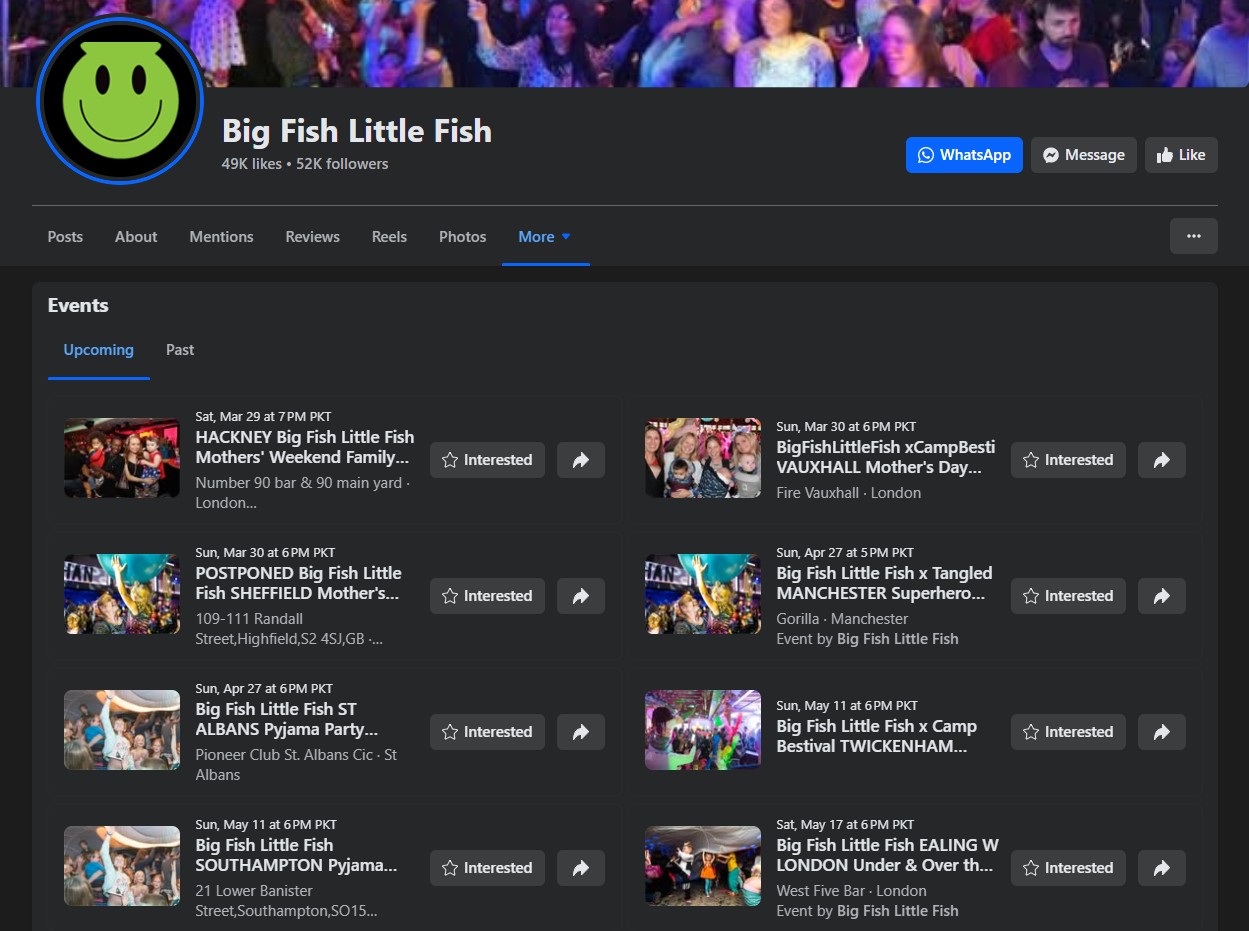
Task: Show the Photos tab
Action: 462,237
